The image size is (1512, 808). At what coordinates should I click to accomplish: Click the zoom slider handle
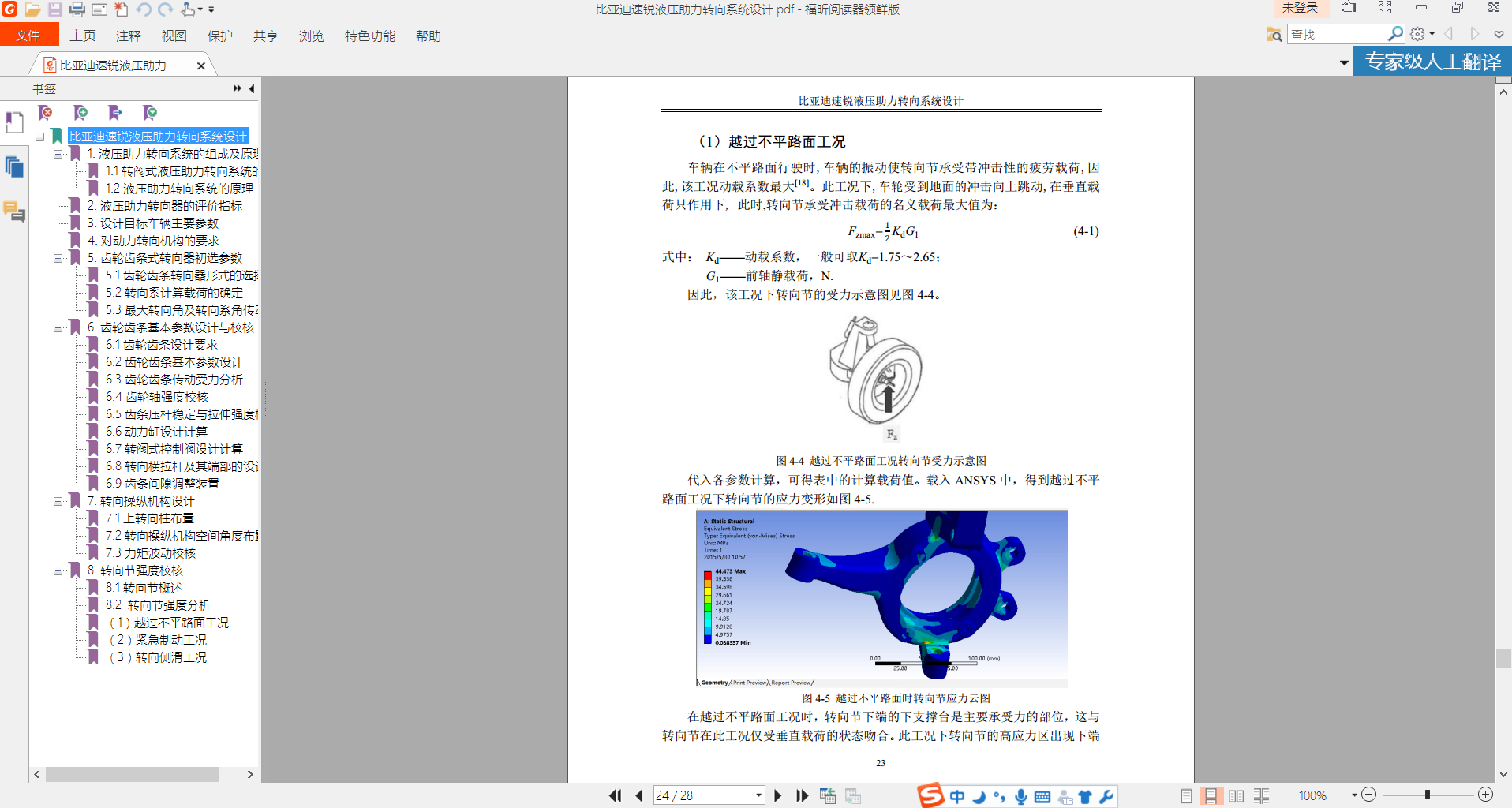tap(1427, 795)
